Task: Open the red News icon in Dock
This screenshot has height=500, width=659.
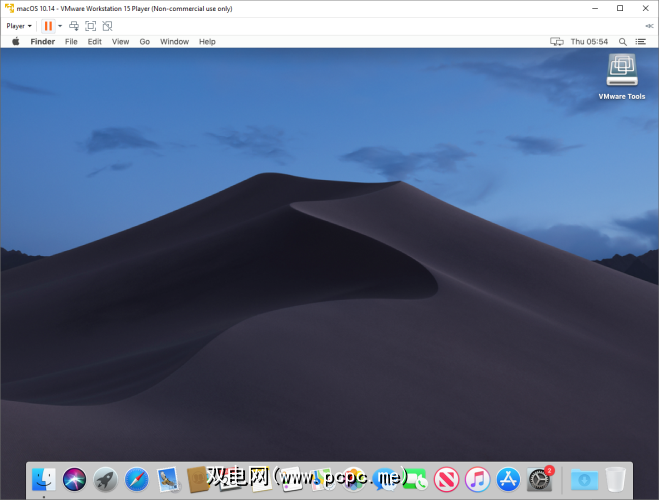Action: [x=446, y=479]
